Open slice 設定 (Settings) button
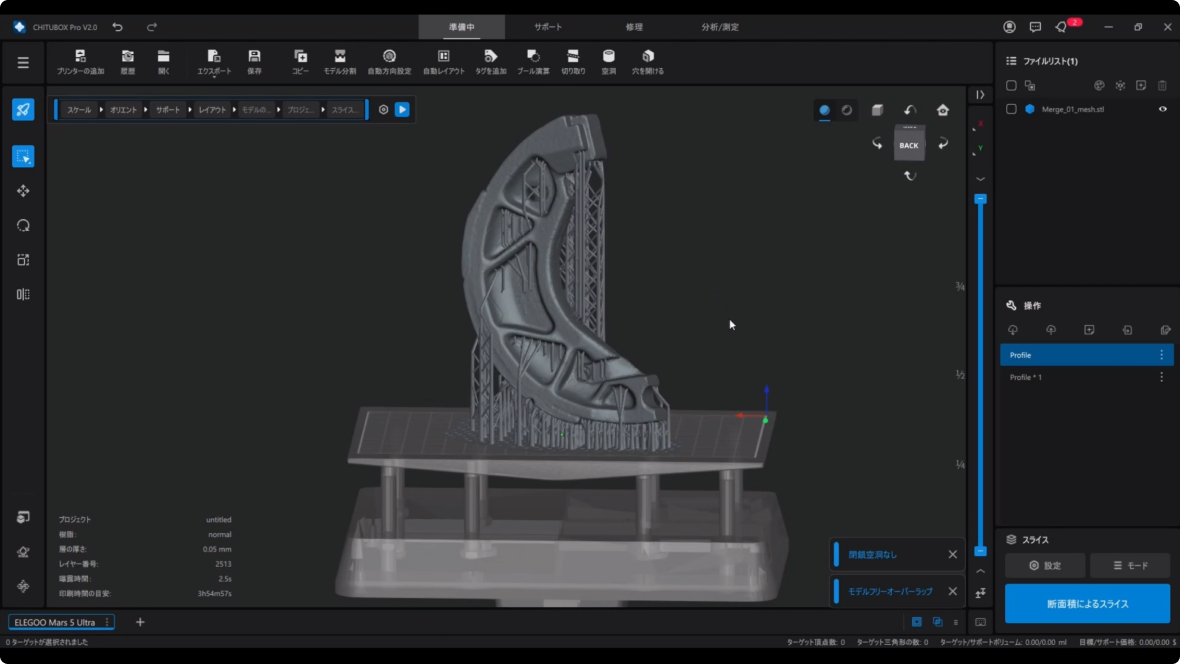Viewport: 1180px width, 664px height. pos(1045,566)
